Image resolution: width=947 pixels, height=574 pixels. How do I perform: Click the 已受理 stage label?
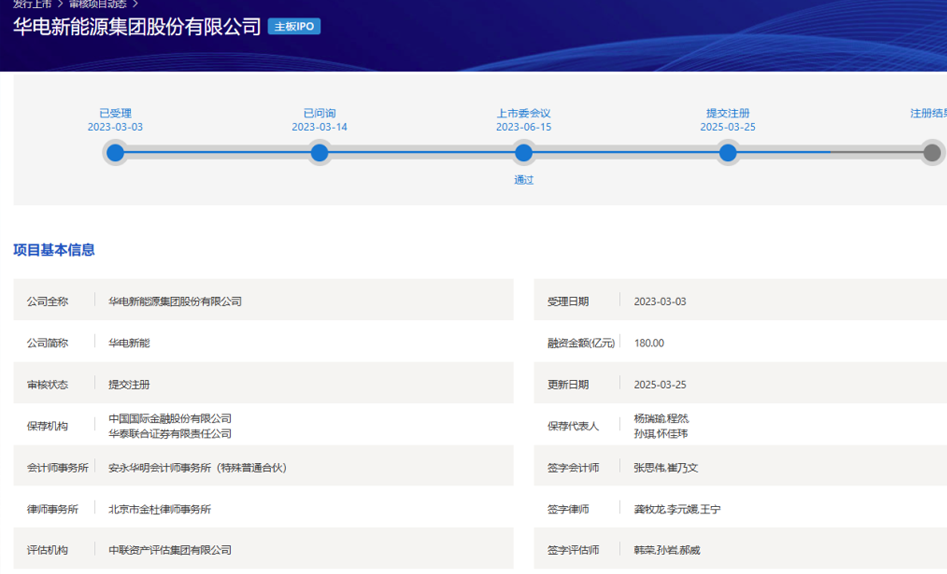coord(115,113)
